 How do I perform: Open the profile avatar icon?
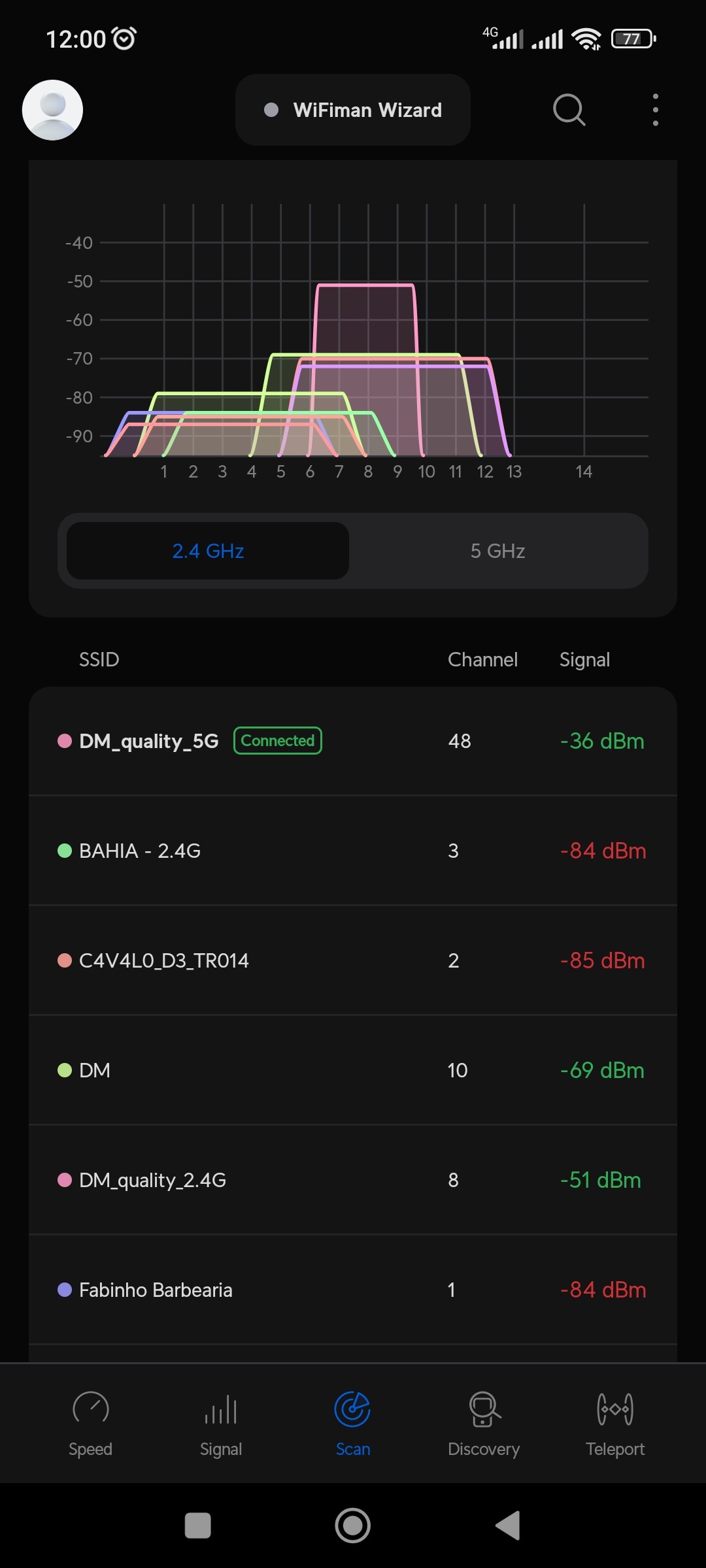click(x=52, y=110)
